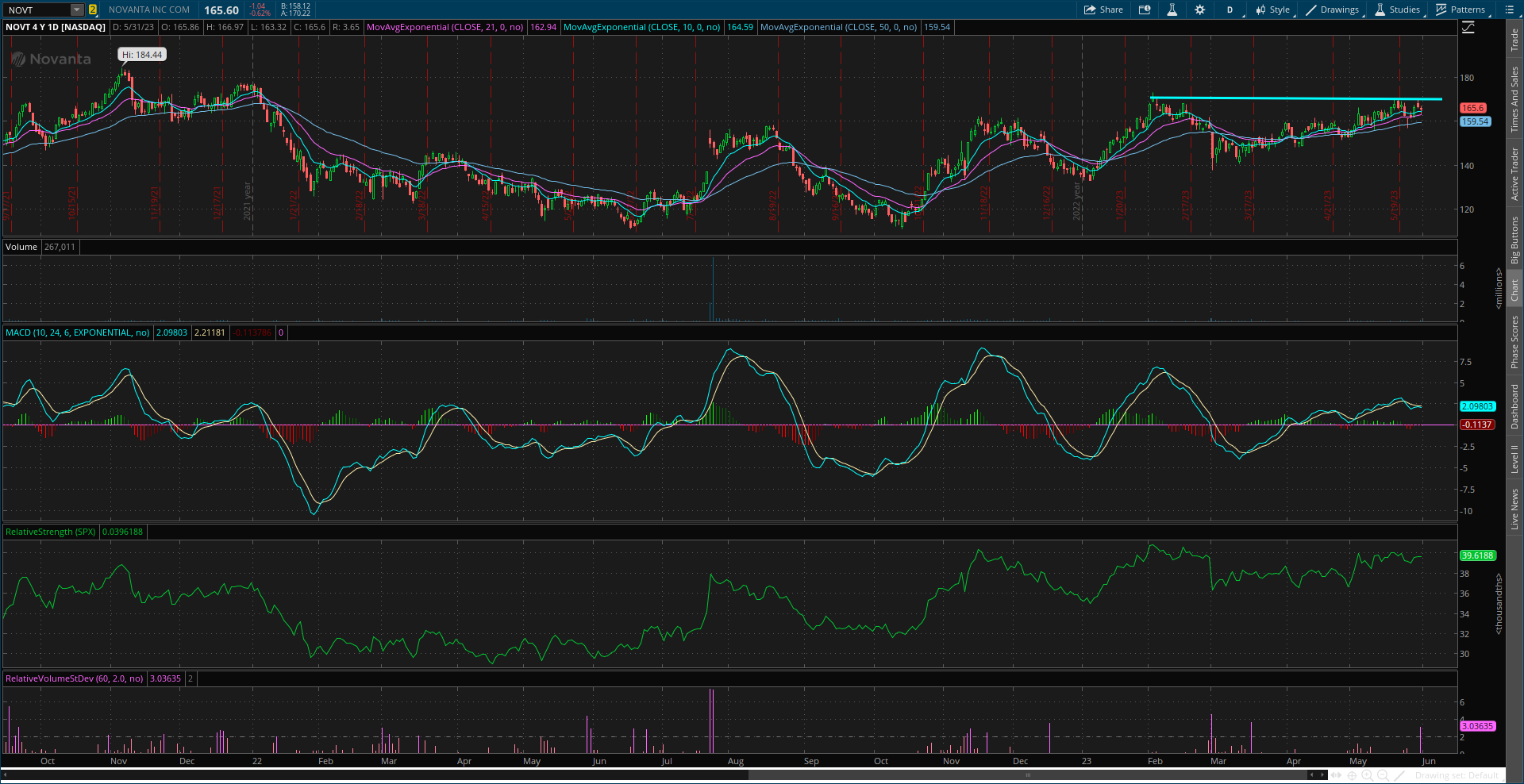Click the pan/expand arrows icon at bottom

(x=1336, y=775)
